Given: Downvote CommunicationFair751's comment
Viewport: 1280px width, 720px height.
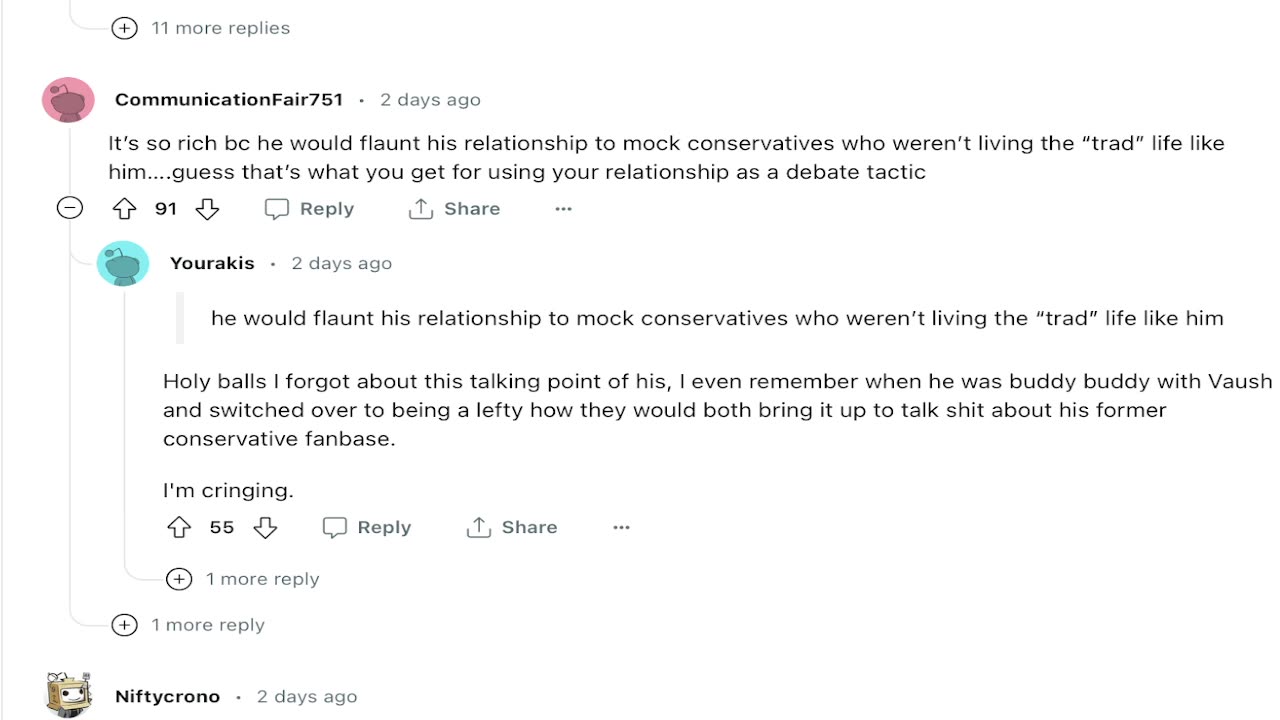Looking at the screenshot, I should (x=207, y=209).
